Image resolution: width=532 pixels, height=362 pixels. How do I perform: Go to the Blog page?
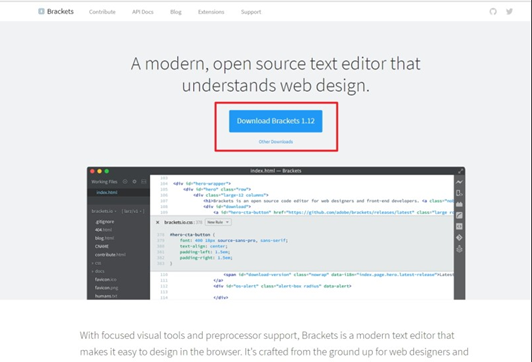pos(176,12)
